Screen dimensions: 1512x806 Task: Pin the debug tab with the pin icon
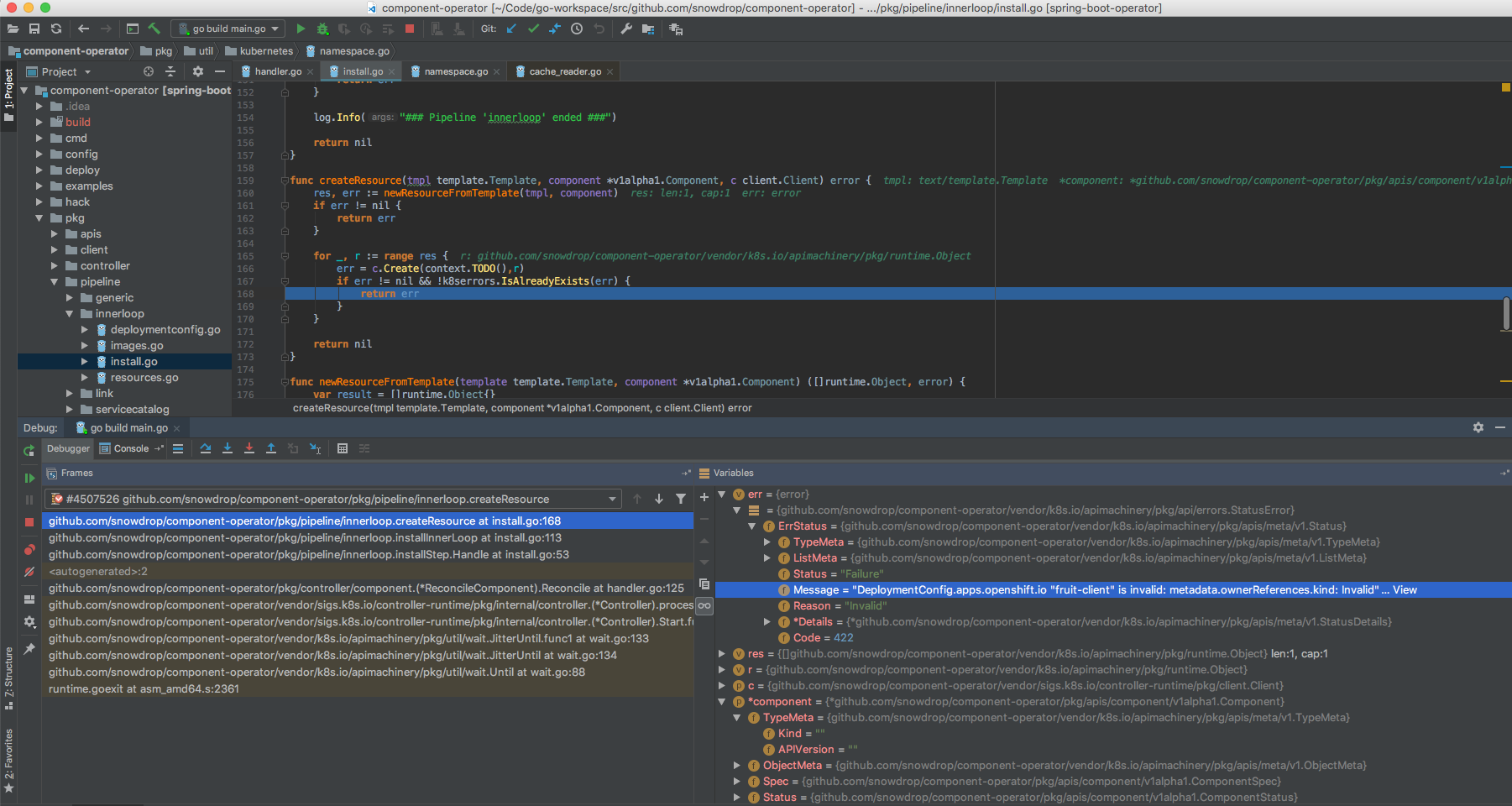point(29,649)
